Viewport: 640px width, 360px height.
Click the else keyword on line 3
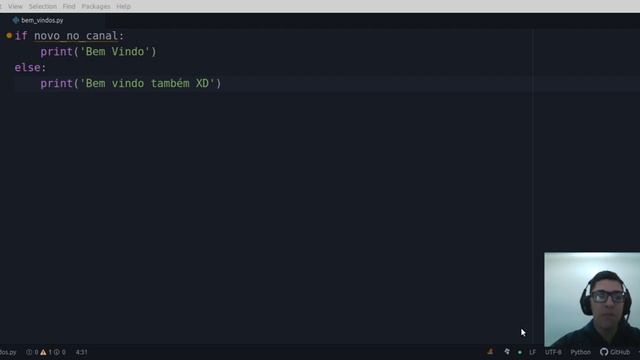(x=27, y=67)
